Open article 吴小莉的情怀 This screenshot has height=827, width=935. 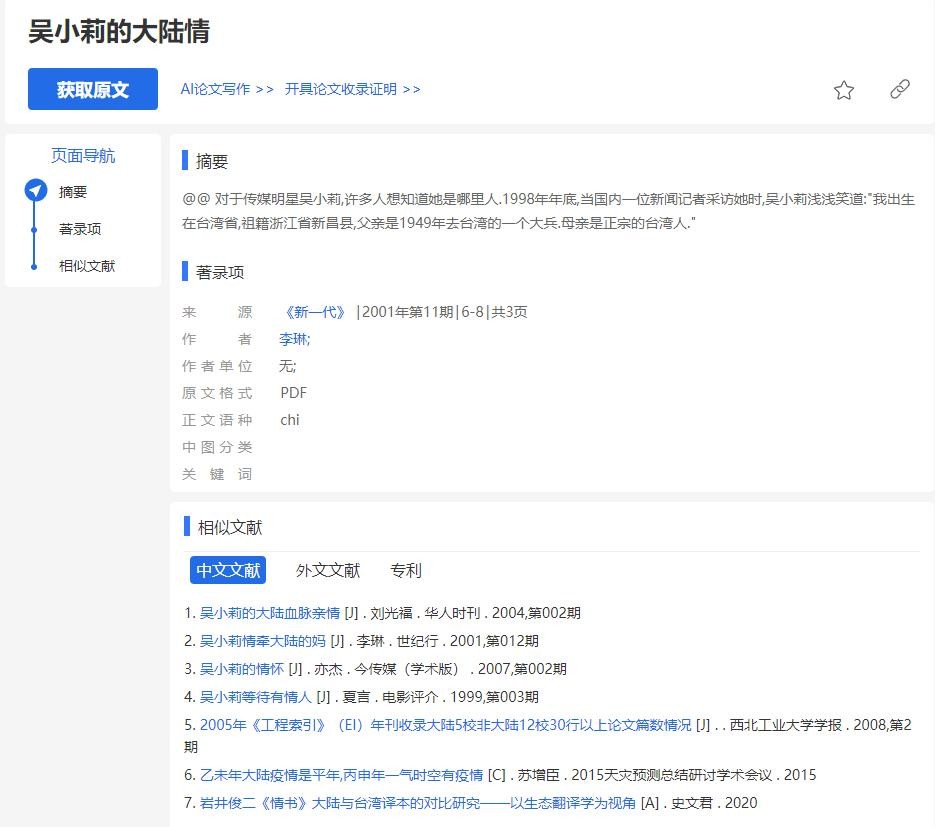pos(242,669)
